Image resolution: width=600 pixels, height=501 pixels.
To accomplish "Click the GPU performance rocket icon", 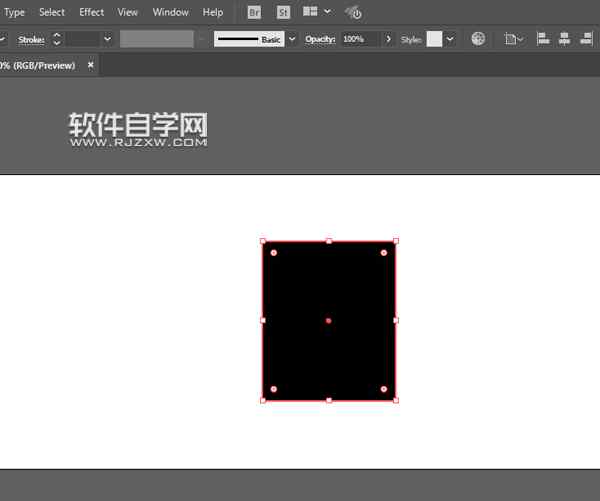I will point(353,13).
